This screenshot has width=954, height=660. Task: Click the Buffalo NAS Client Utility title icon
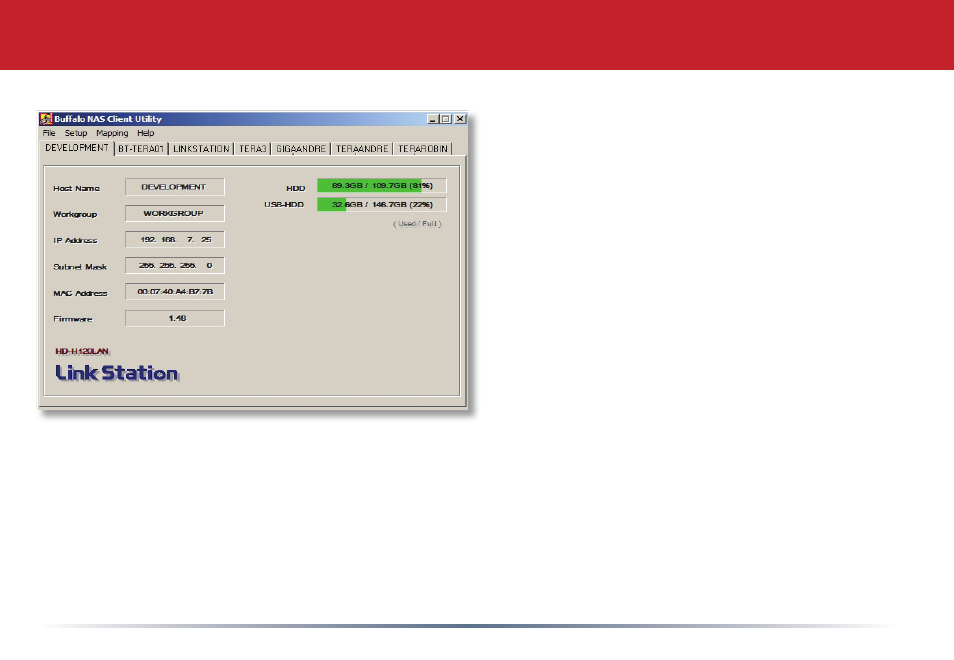click(46, 119)
